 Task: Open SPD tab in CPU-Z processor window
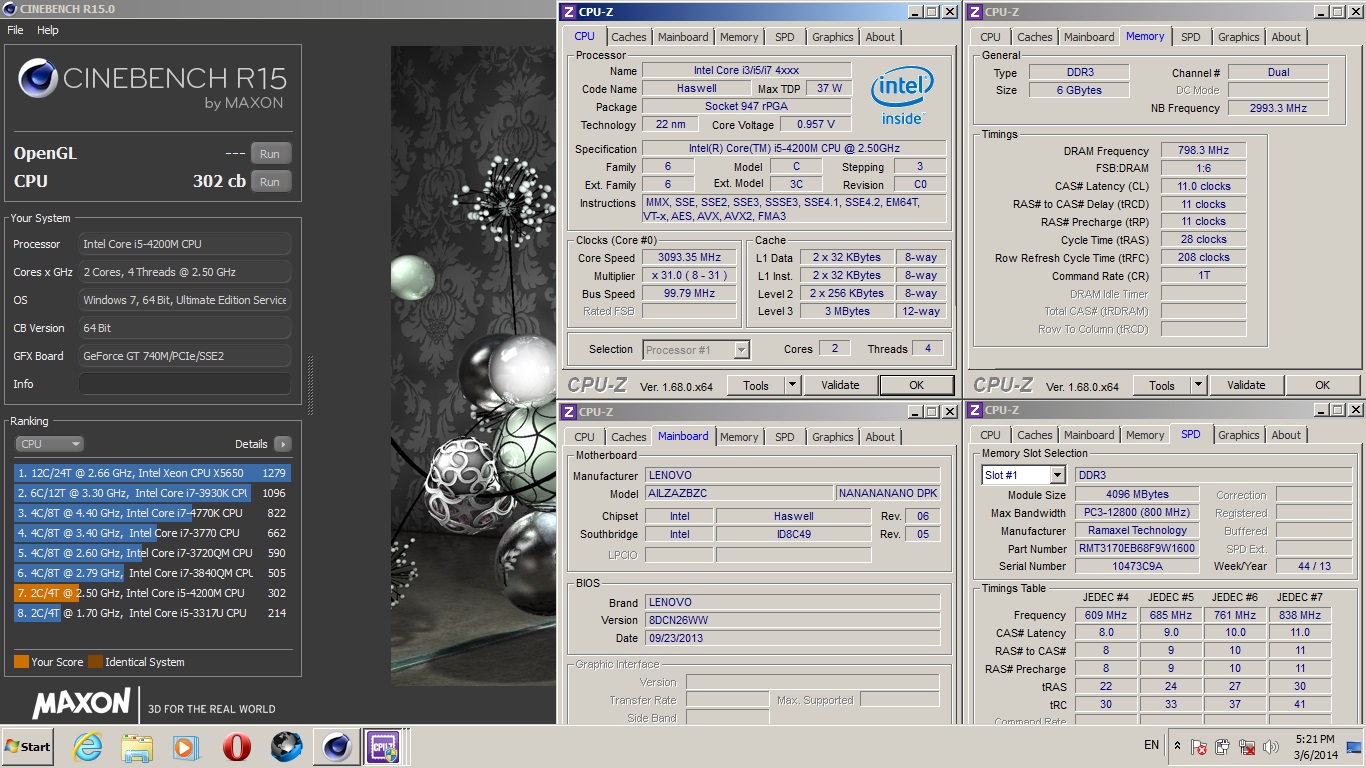[x=785, y=37]
